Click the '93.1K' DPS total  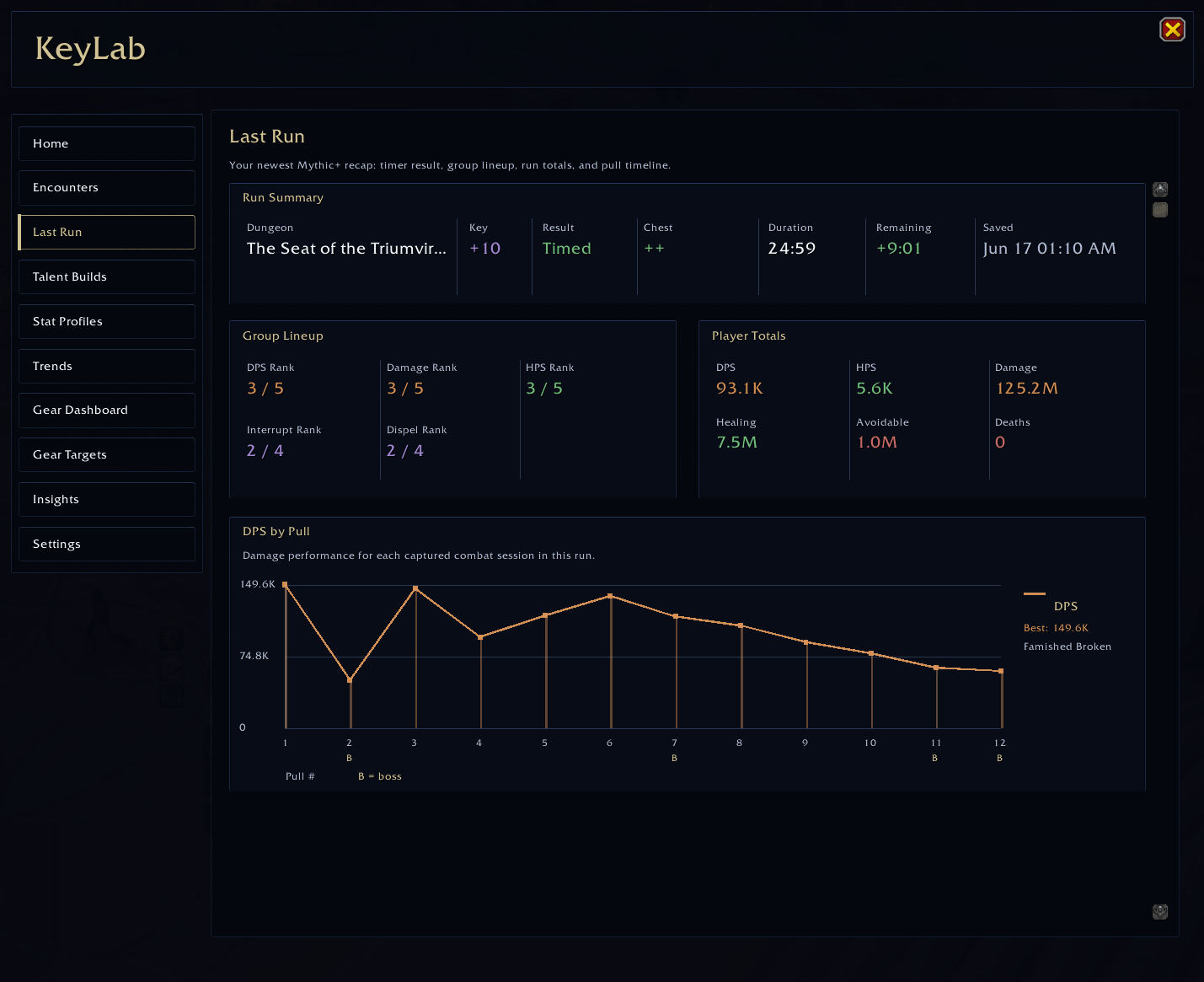[x=740, y=389]
